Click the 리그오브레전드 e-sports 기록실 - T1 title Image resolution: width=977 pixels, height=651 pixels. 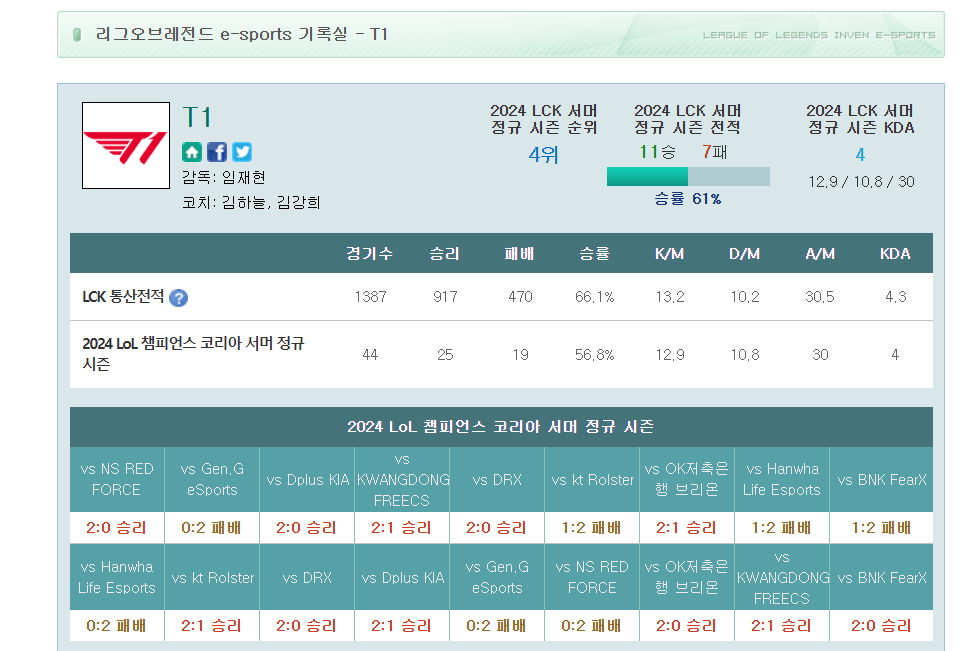click(x=242, y=34)
